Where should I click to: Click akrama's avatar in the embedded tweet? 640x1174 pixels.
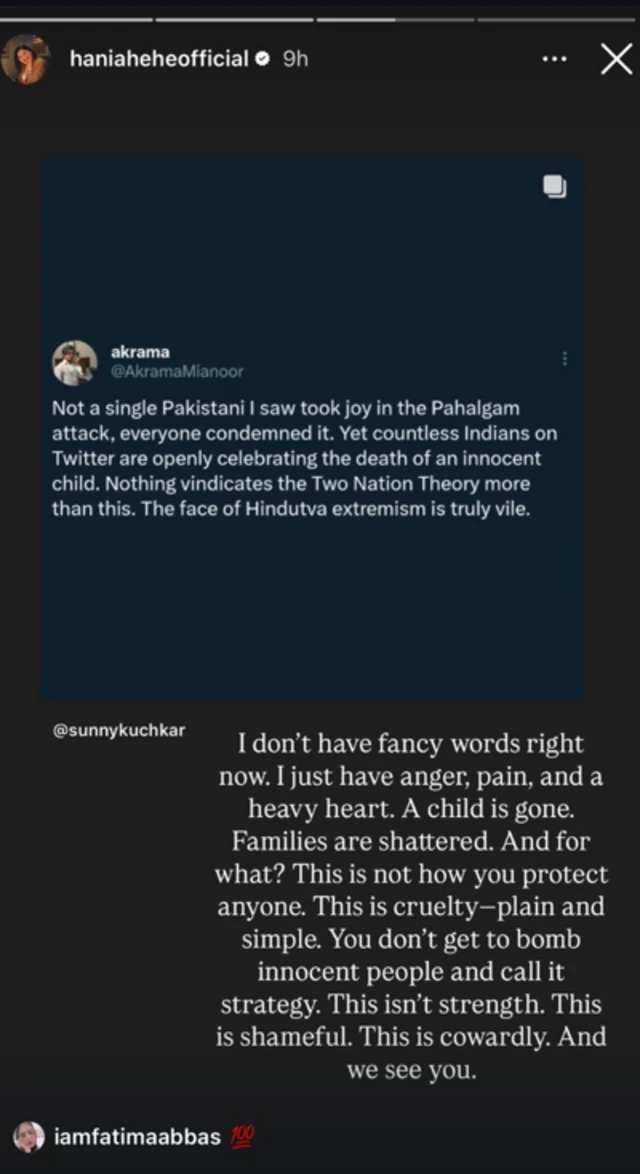click(75, 362)
